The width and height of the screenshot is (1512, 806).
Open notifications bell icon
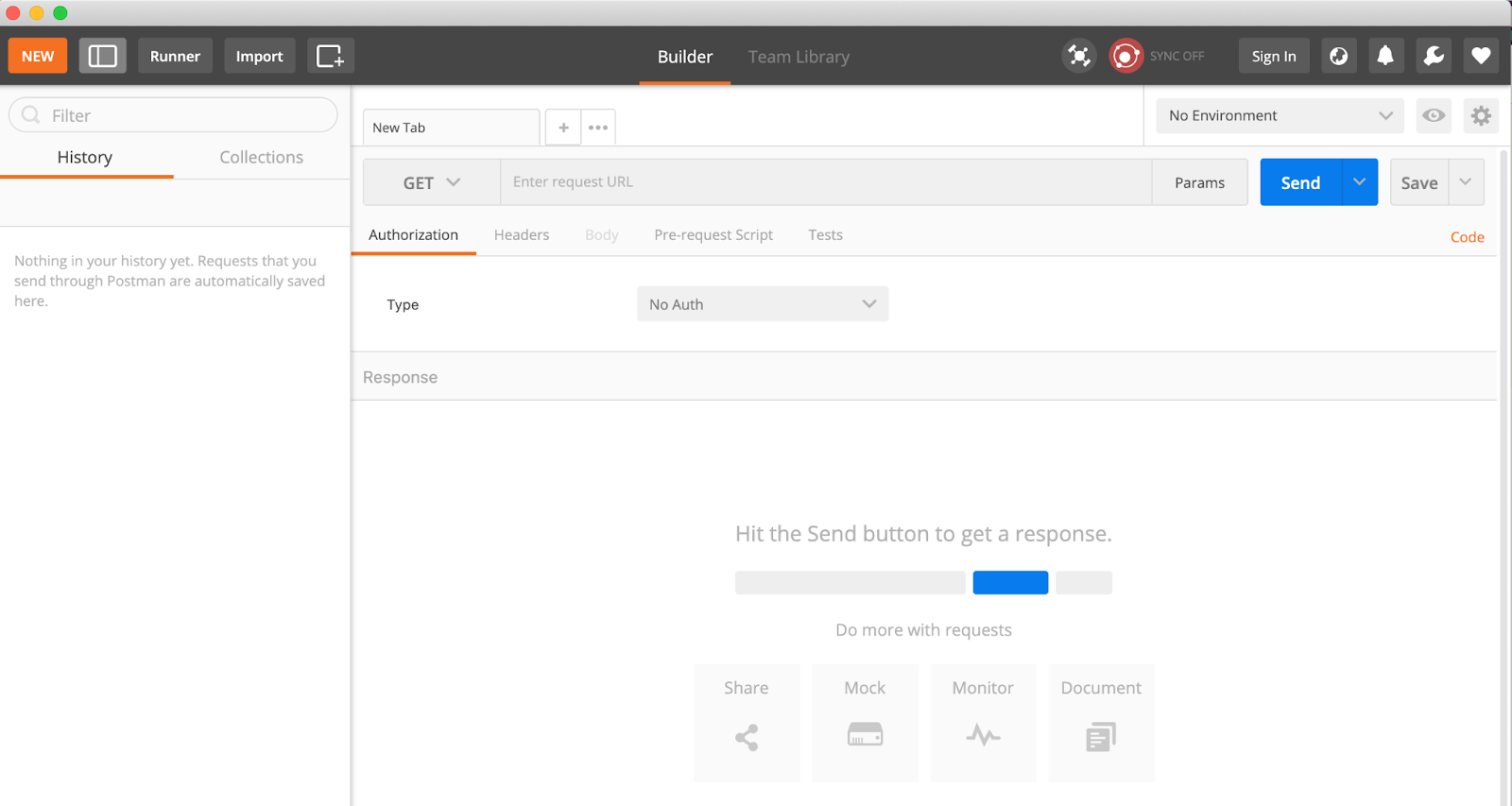coord(1384,56)
